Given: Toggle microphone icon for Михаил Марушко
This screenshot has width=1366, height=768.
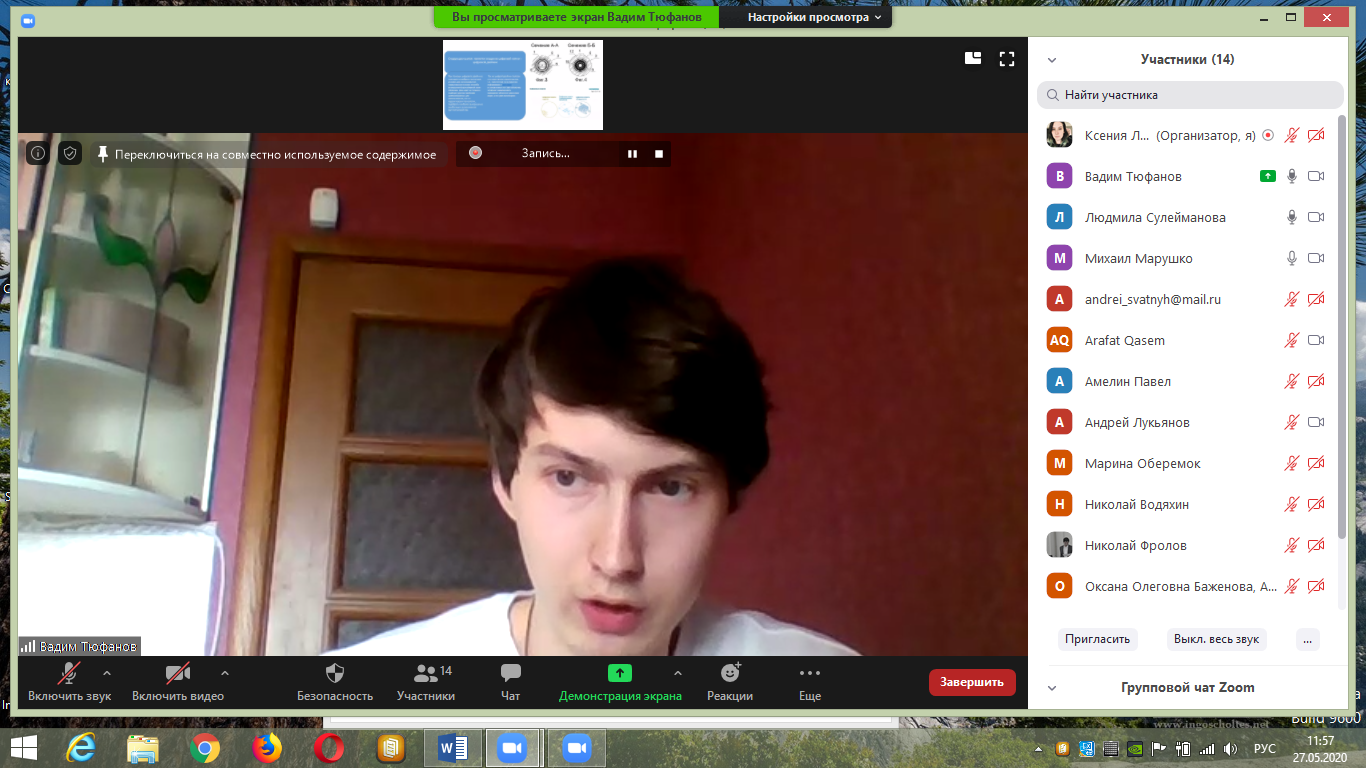Looking at the screenshot, I should (x=1292, y=258).
